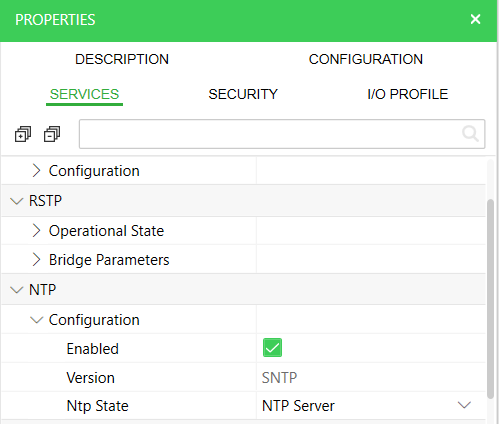499x424 pixels.
Task: Click the Expand All icon
Action: [23, 134]
